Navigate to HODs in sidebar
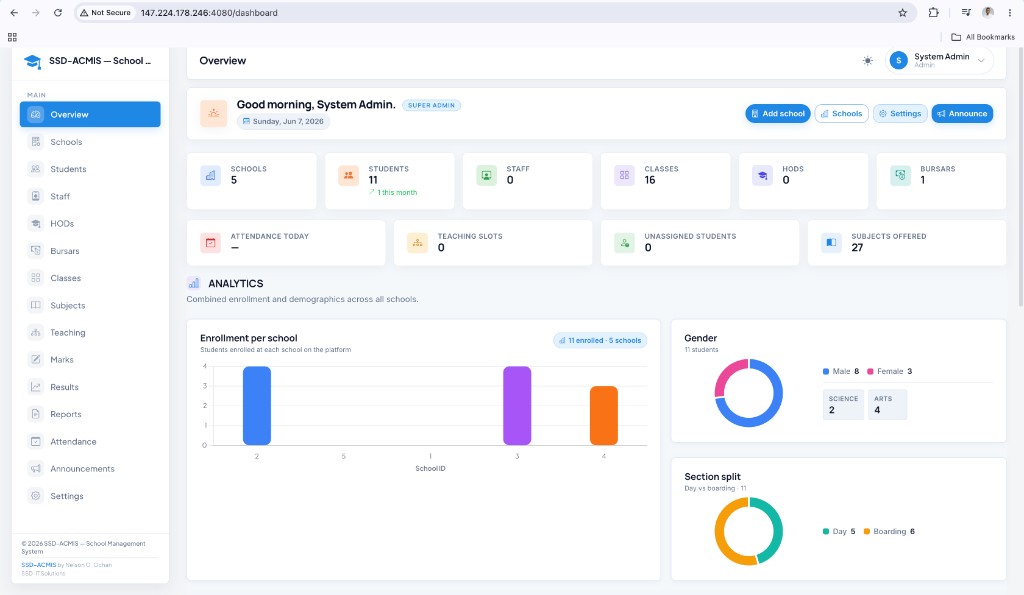Image resolution: width=1024 pixels, height=595 pixels. [90, 223]
